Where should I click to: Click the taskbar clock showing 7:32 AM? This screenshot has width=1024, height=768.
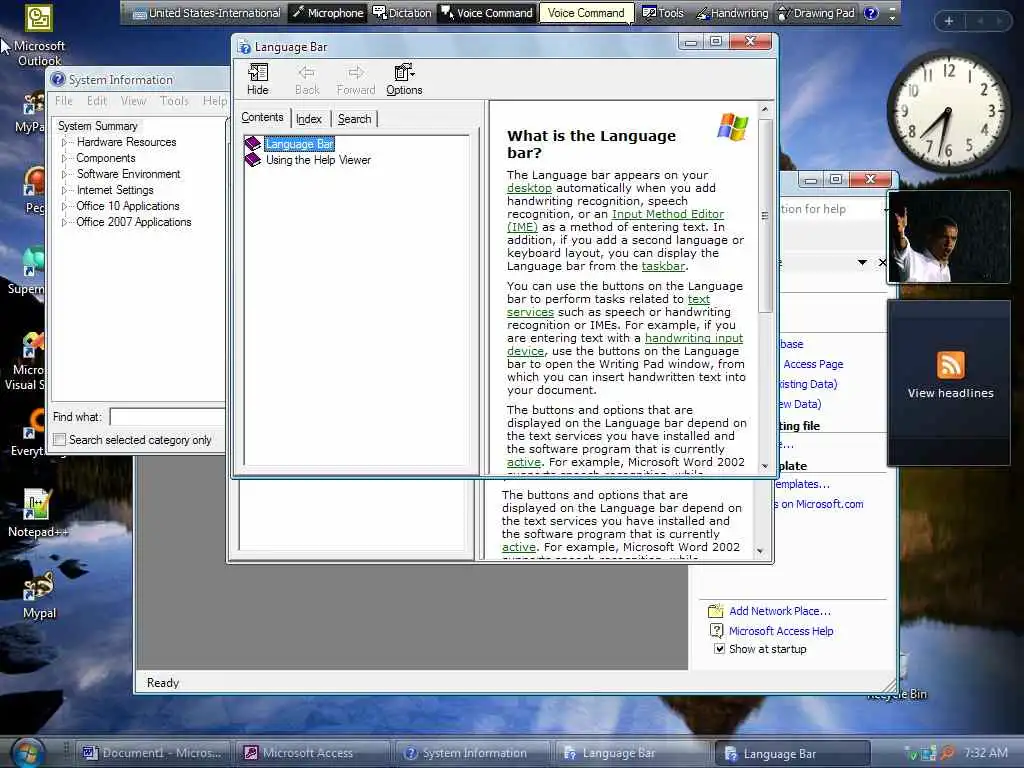[x=986, y=753]
